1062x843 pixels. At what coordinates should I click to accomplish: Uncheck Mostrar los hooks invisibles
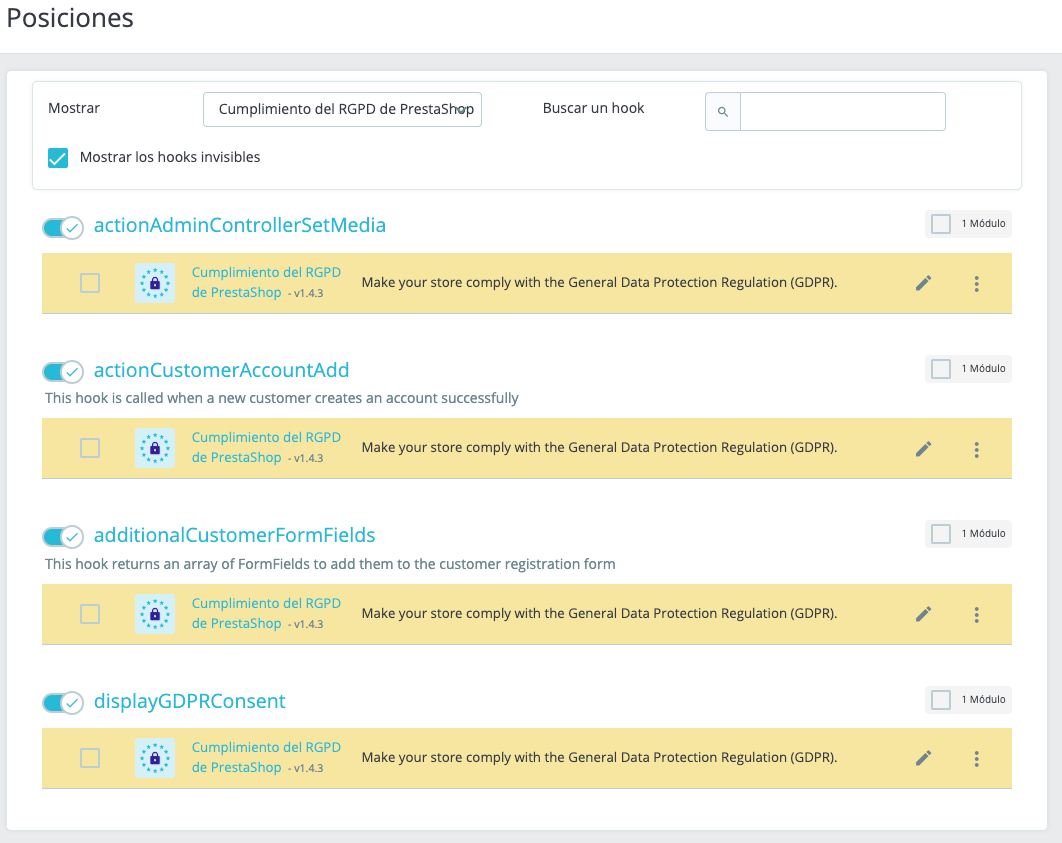point(58,158)
